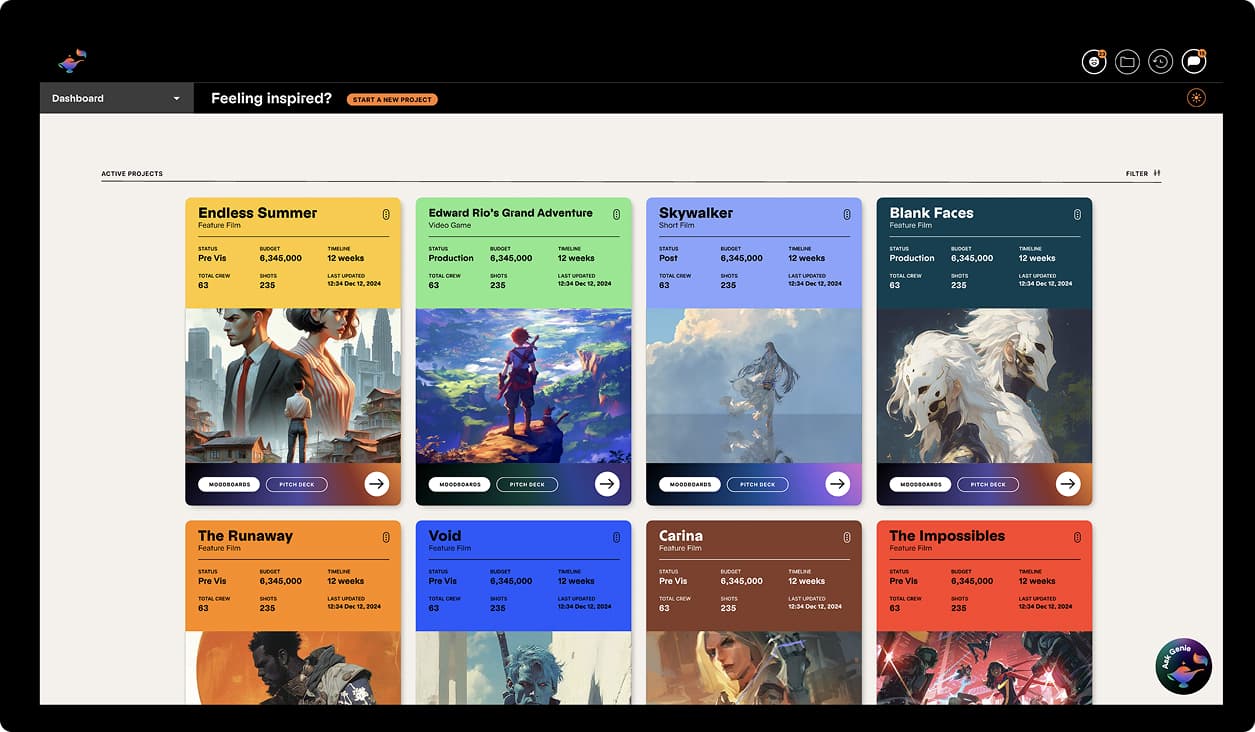
Task: Click Start a New Project button
Action: 392,100
